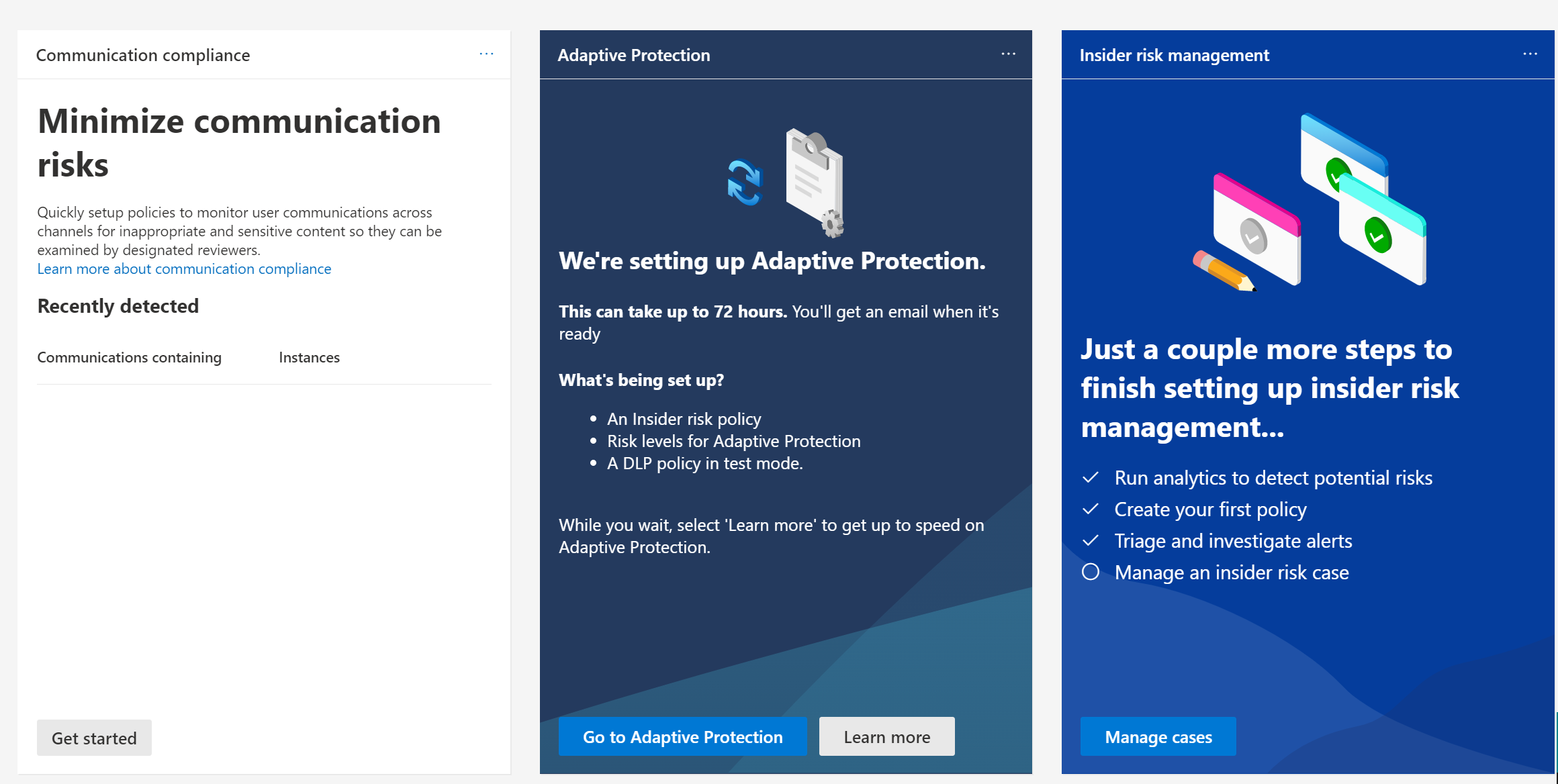Click 'Go to Adaptive Protection'
1558x784 pixels.
(x=682, y=736)
